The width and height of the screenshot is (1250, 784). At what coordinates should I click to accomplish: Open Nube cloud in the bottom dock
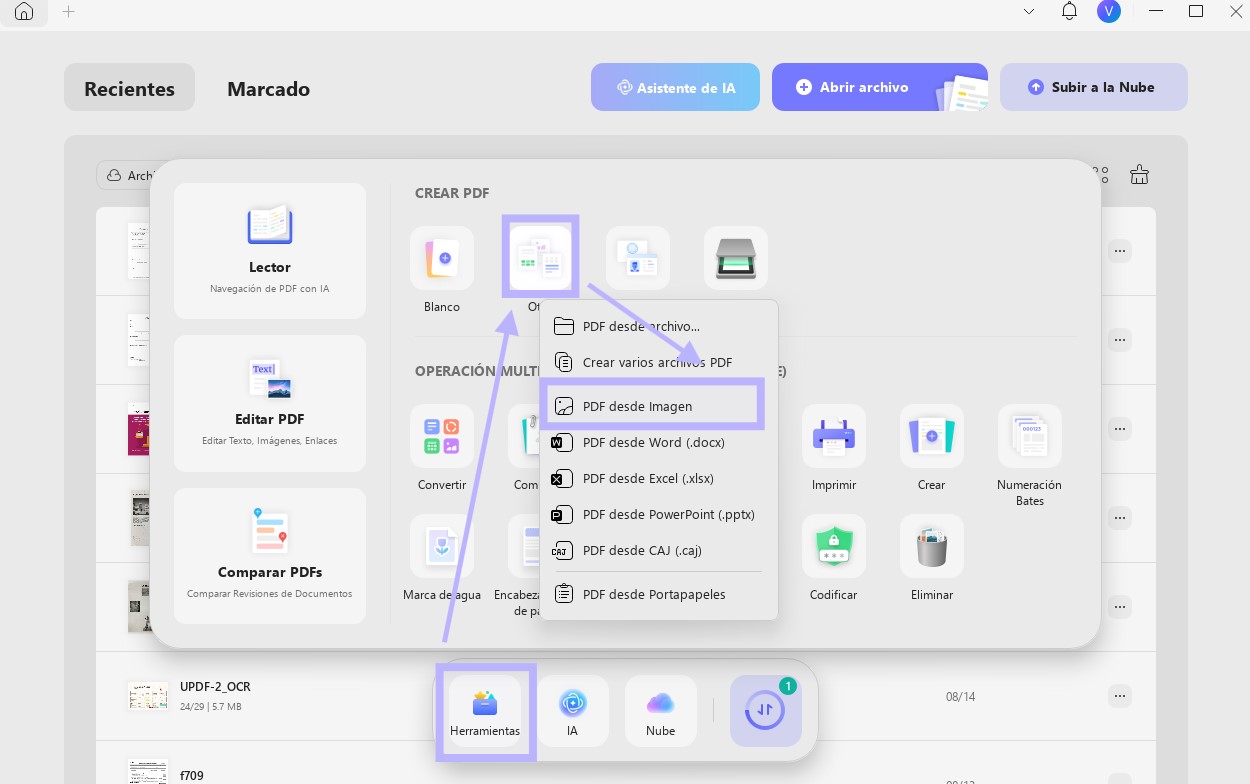[661, 711]
